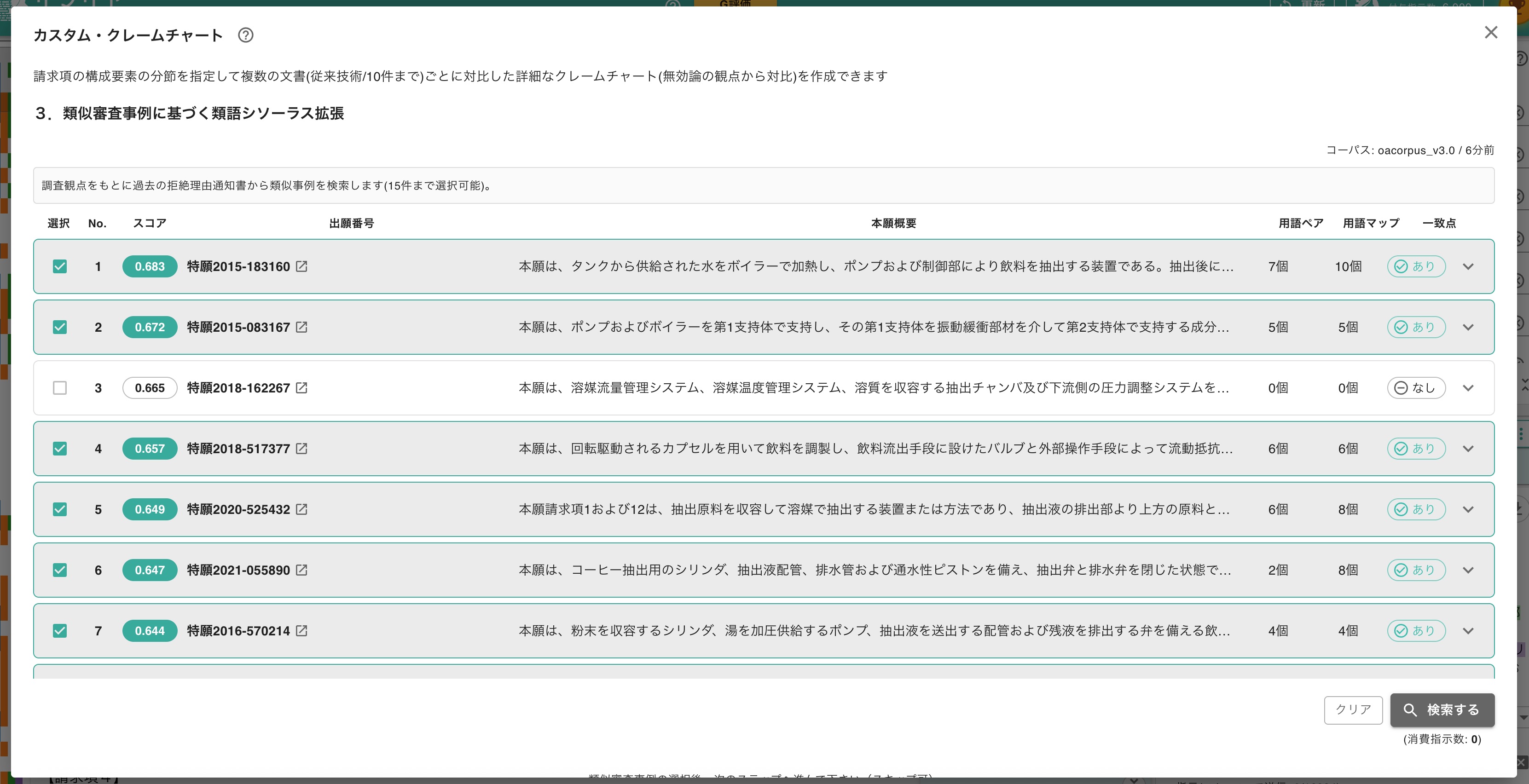This screenshot has height=784, width=1529.
Task: Click なし badge in row 3
Action: pyautogui.click(x=1416, y=388)
